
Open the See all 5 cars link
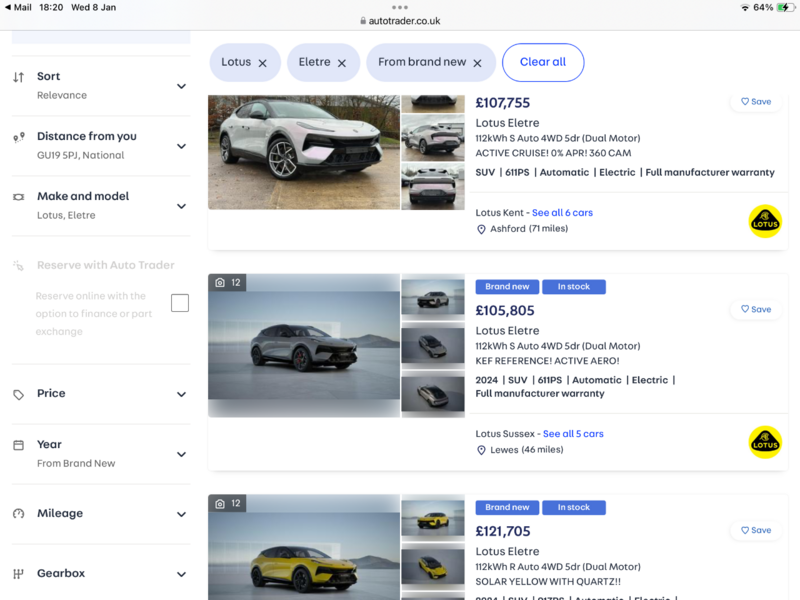click(573, 434)
